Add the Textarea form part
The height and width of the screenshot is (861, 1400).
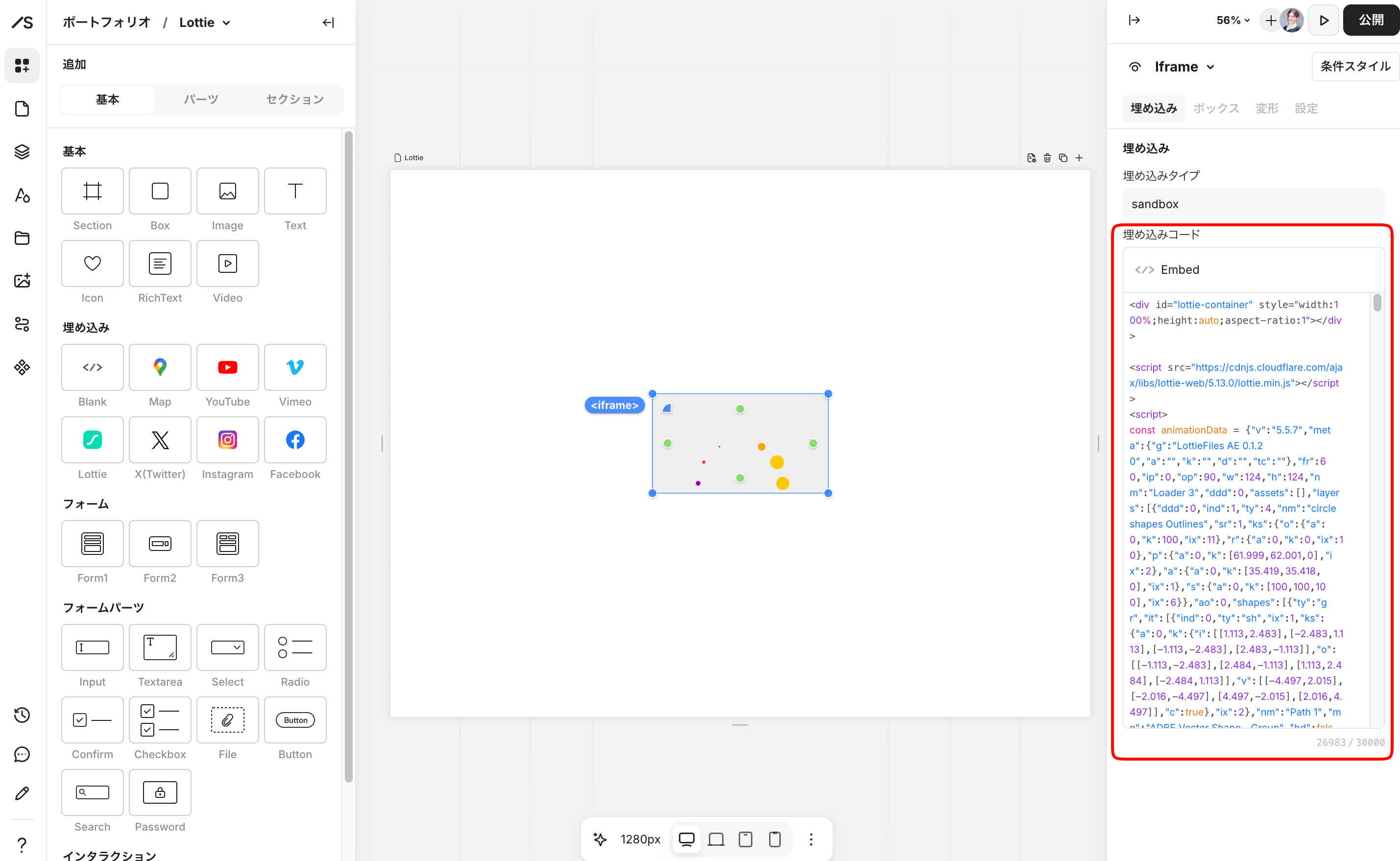pos(160,647)
